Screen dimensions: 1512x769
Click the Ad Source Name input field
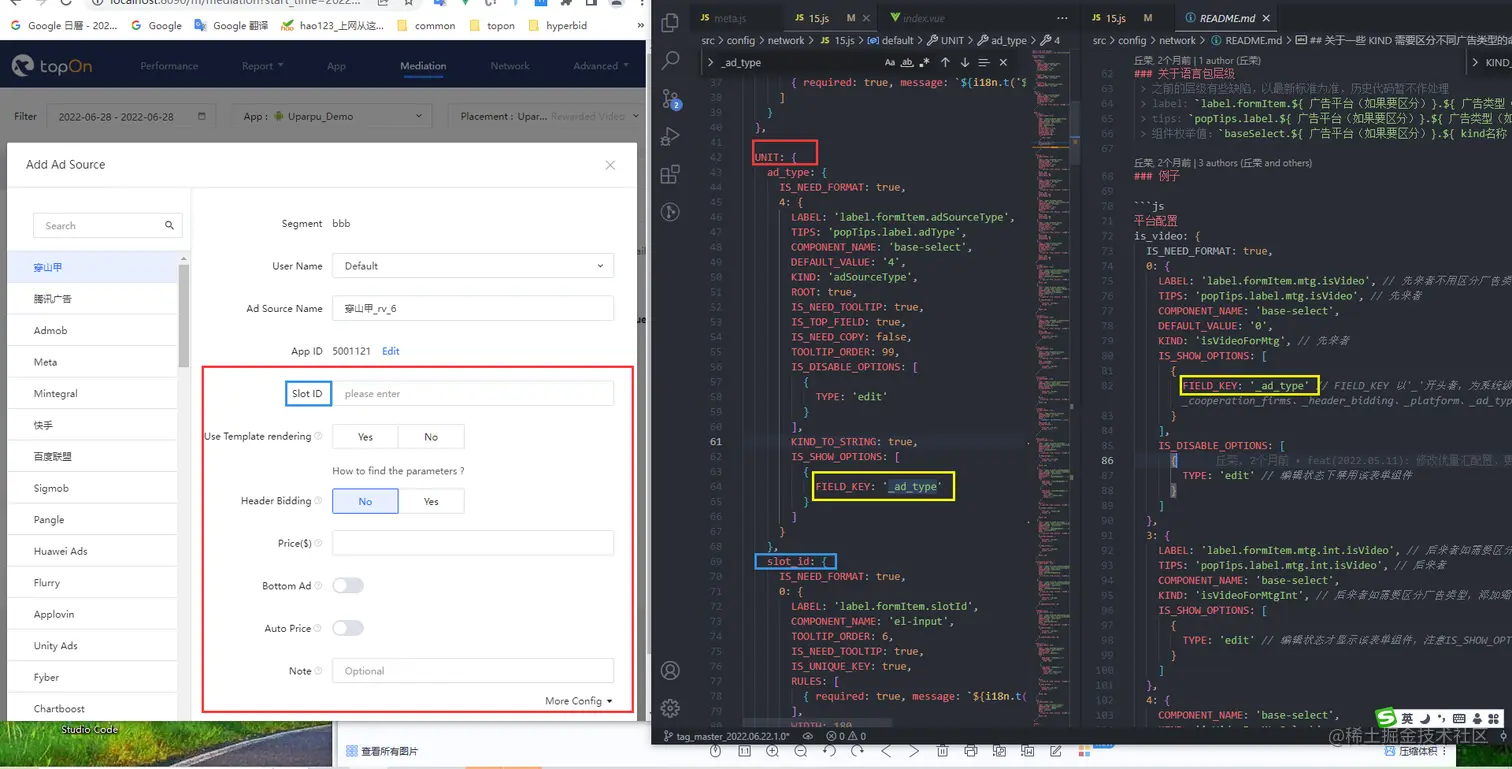tap(473, 308)
